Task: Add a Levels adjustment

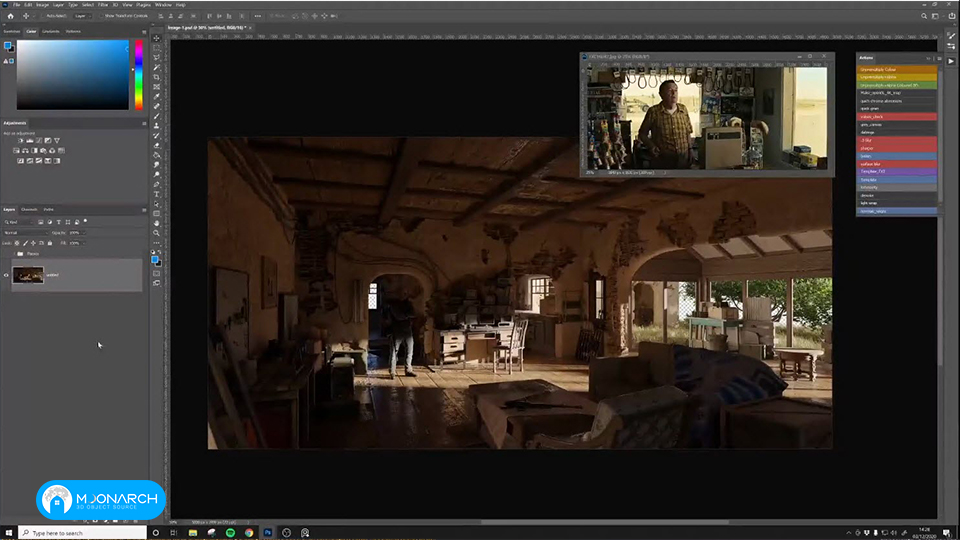Action: pos(29,140)
